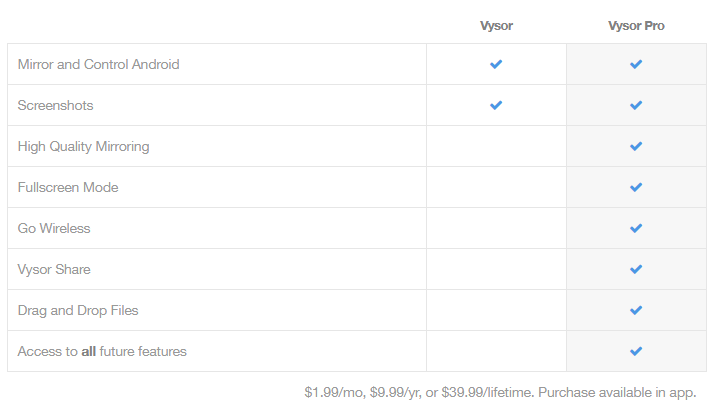
Task: Click the High Quality Mirroring label
Action: coord(83,146)
